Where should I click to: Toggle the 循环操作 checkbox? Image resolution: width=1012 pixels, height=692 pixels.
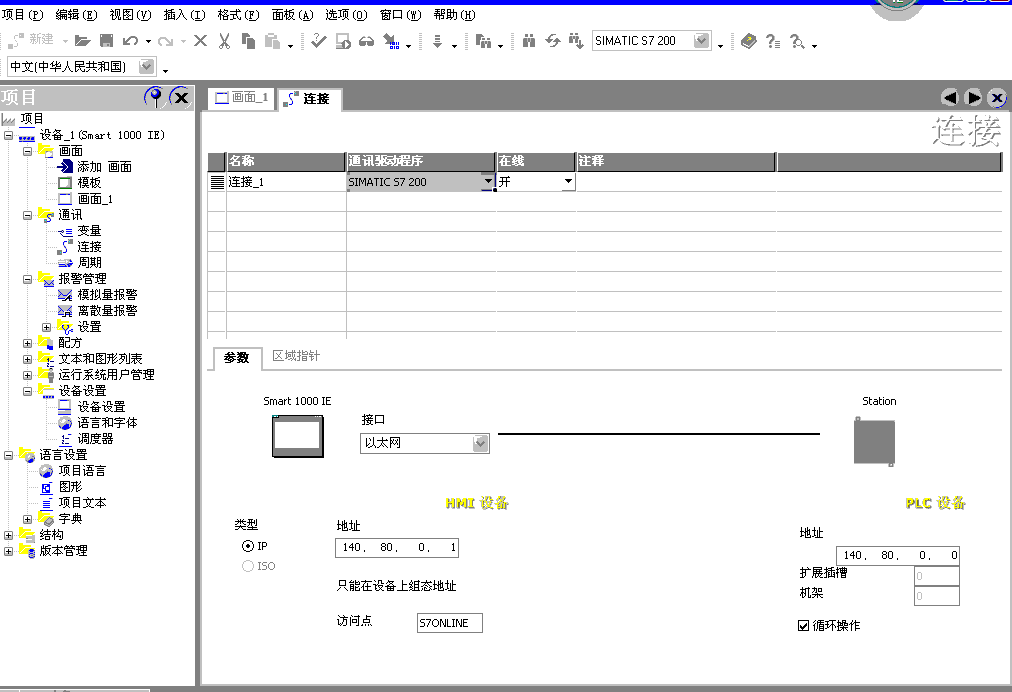click(x=804, y=626)
